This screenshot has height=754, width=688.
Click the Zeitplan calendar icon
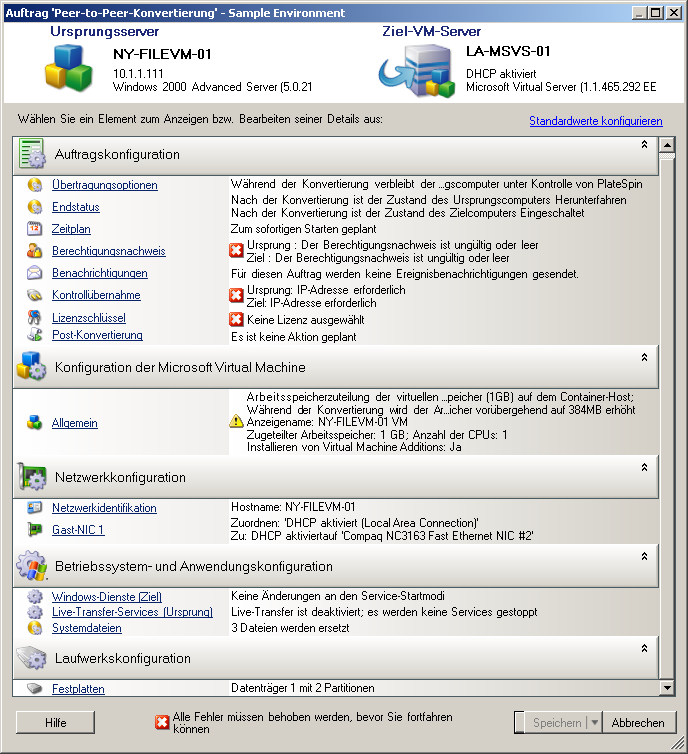[35, 228]
